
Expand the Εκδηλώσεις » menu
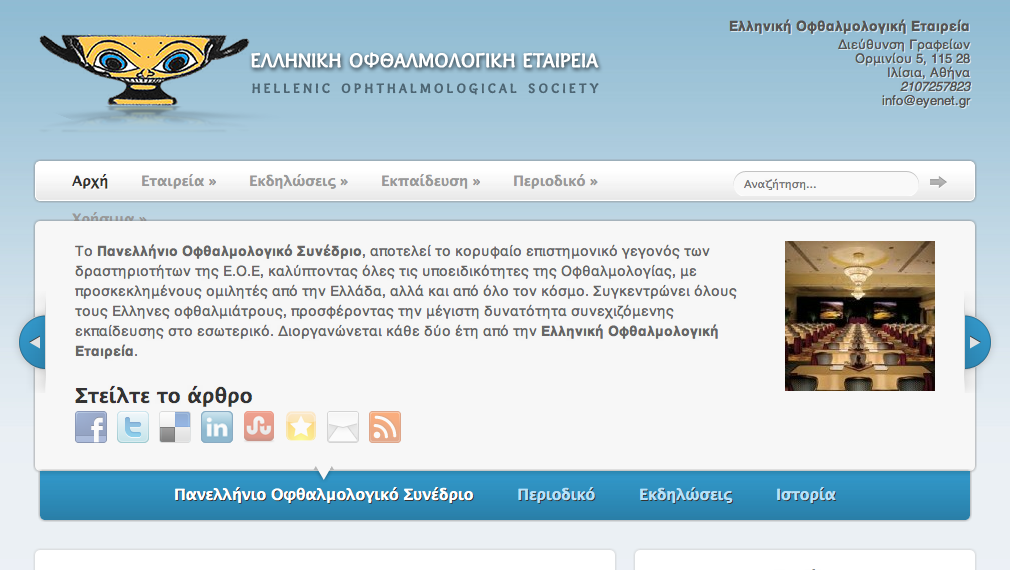[298, 181]
